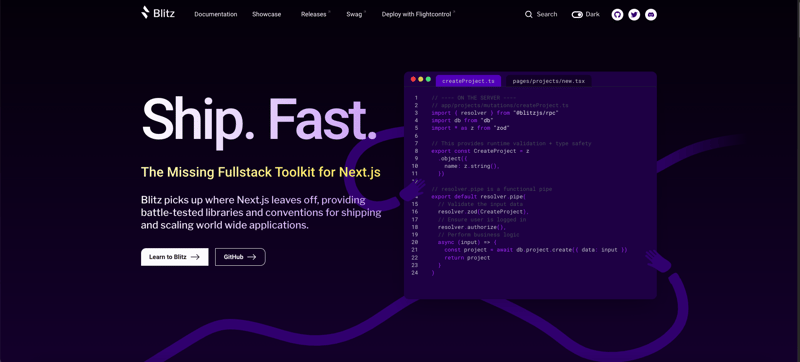This screenshot has width=800, height=362.
Task: Open Deploy with Flightcontrol link
Action: [417, 14]
